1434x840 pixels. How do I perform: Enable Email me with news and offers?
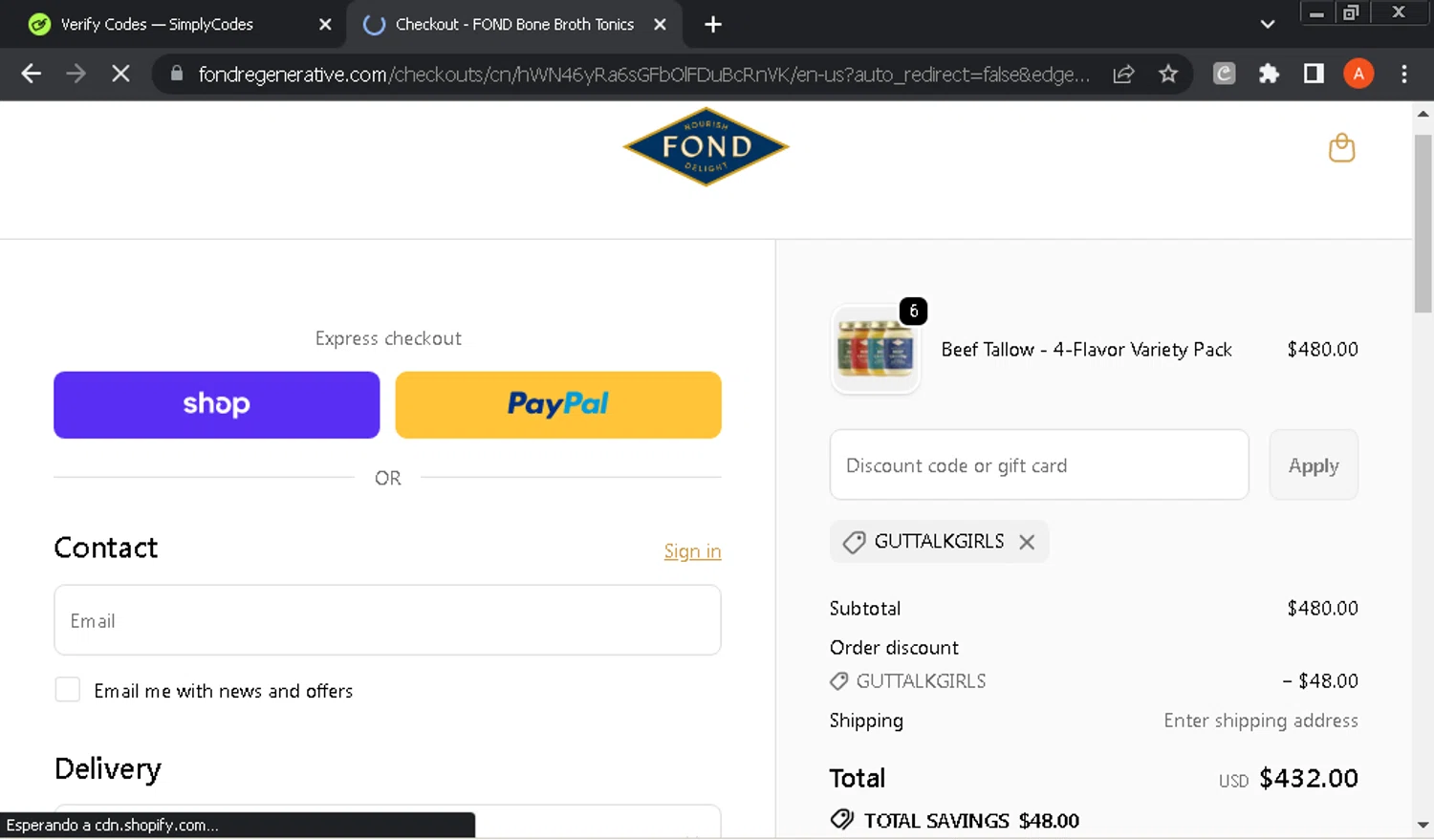click(68, 689)
